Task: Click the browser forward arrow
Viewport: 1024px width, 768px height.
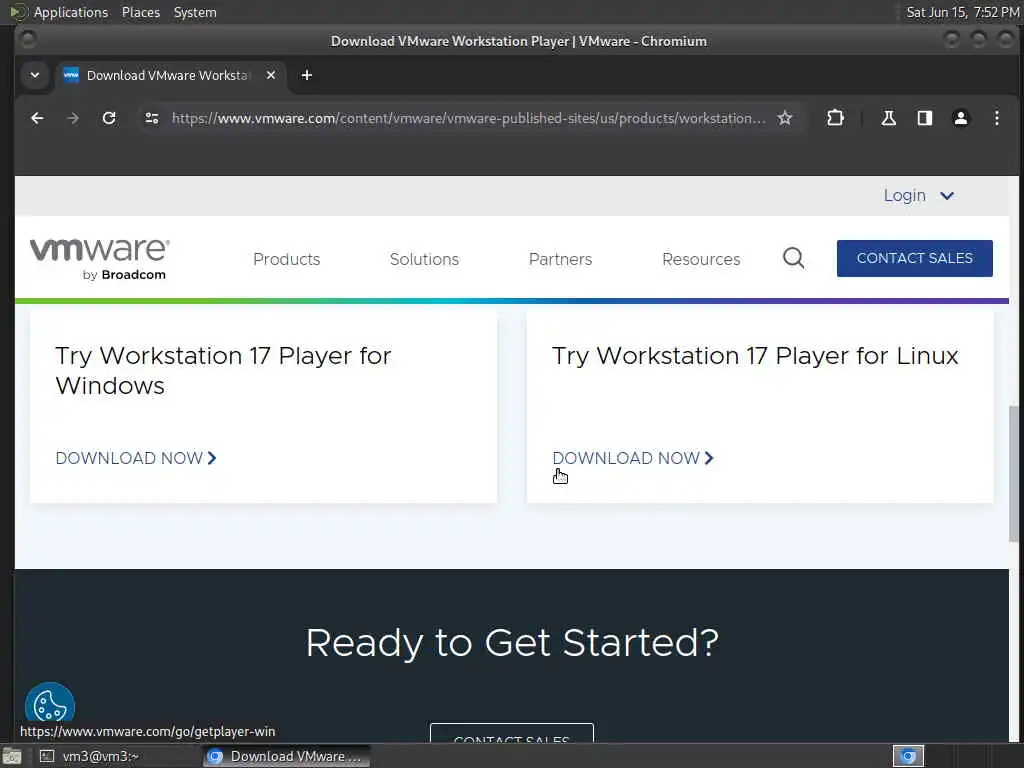Action: (x=73, y=118)
